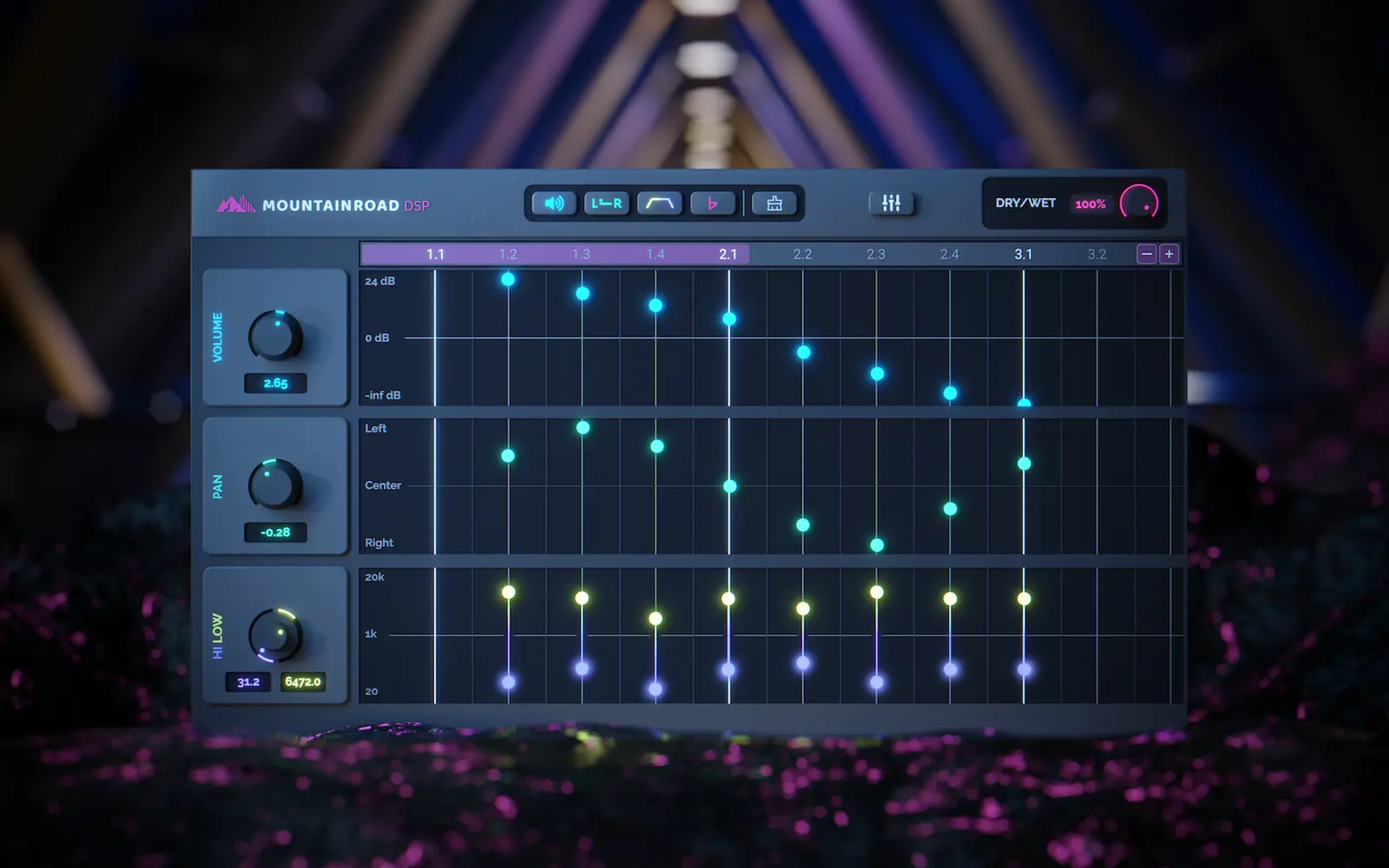Viewport: 1389px width, 868px height.
Task: Open the 100% dry/wet value display
Action: [x=1090, y=205]
